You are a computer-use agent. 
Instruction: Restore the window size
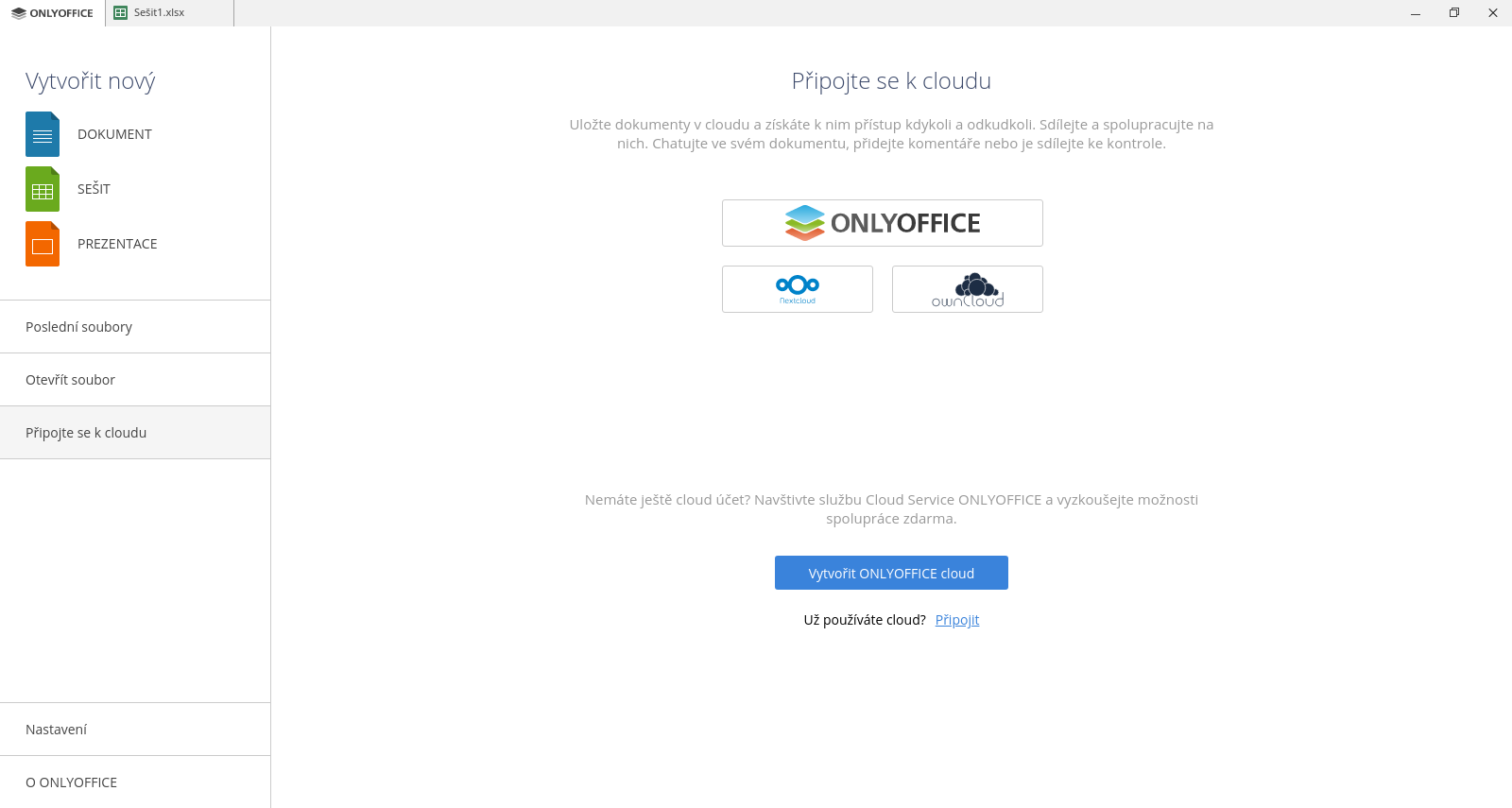coord(1454,13)
